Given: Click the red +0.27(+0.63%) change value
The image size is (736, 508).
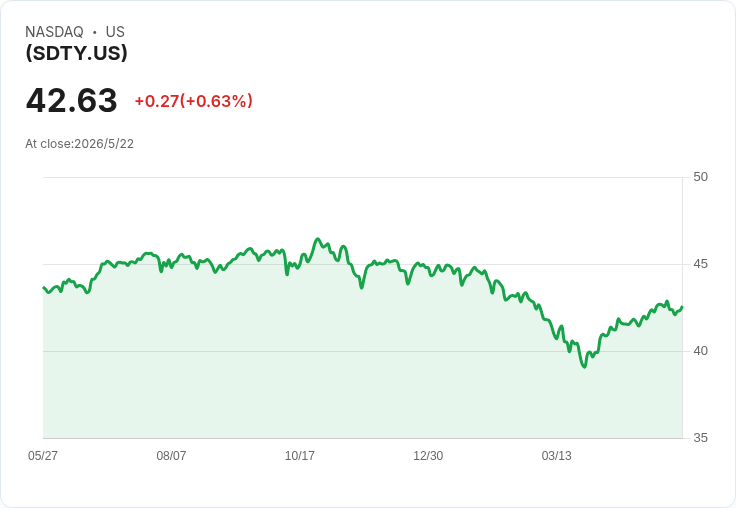Looking at the screenshot, I should click(x=193, y=101).
